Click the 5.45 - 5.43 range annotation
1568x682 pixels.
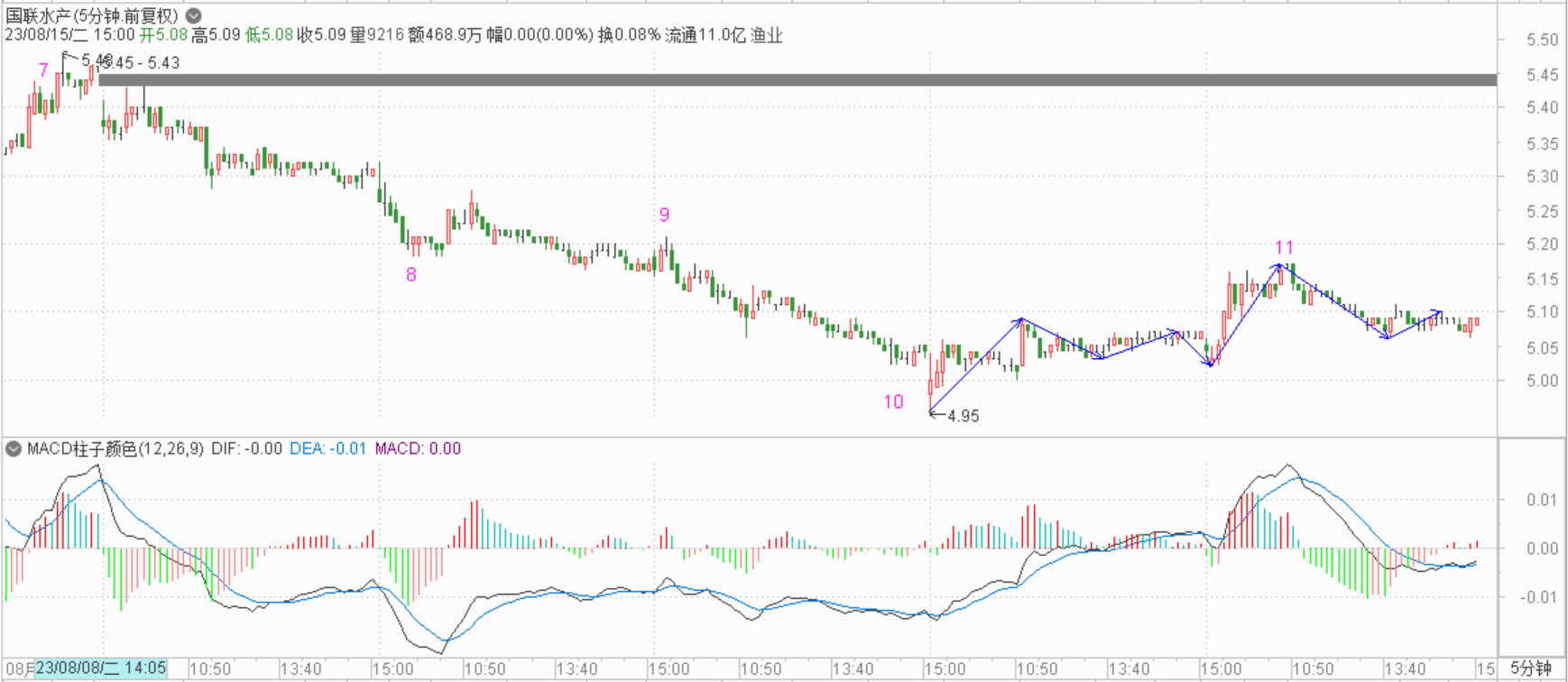(x=141, y=62)
